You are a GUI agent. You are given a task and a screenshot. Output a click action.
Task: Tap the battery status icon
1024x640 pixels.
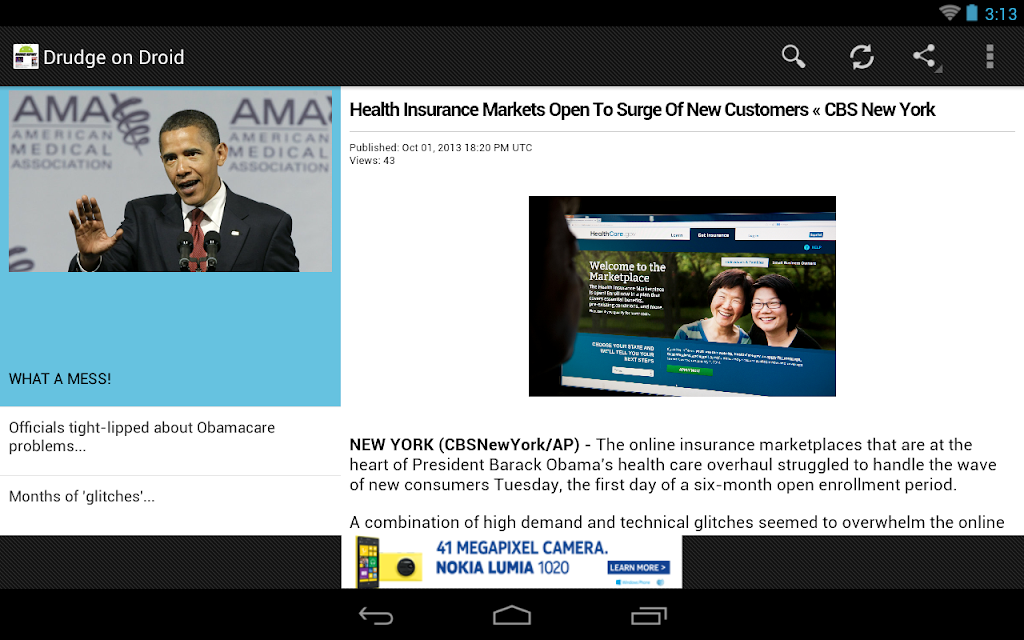click(x=972, y=12)
